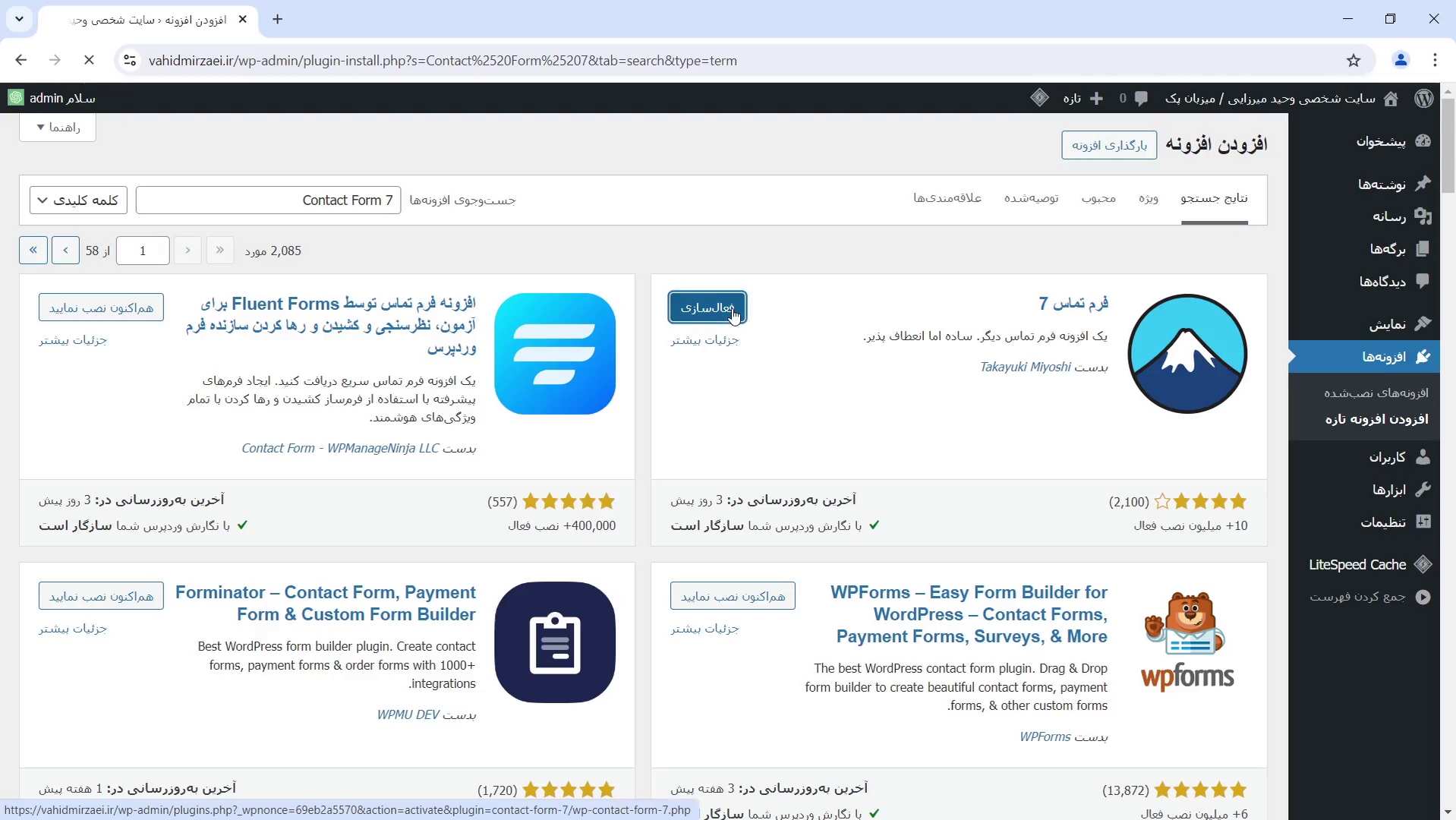1456x820 pixels.
Task: Click the browser address bar URL
Action: [x=443, y=61]
